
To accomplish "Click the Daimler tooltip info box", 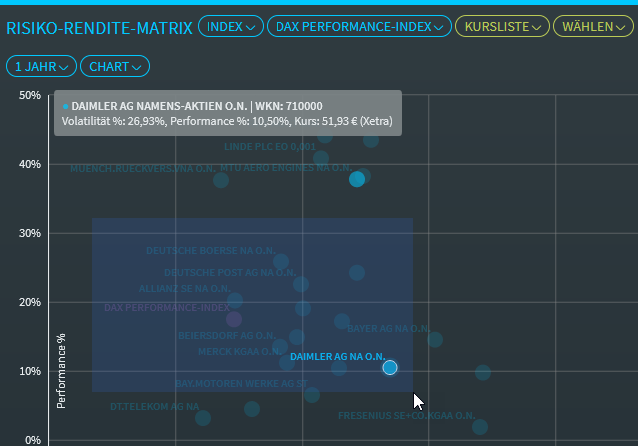I will click(228, 113).
